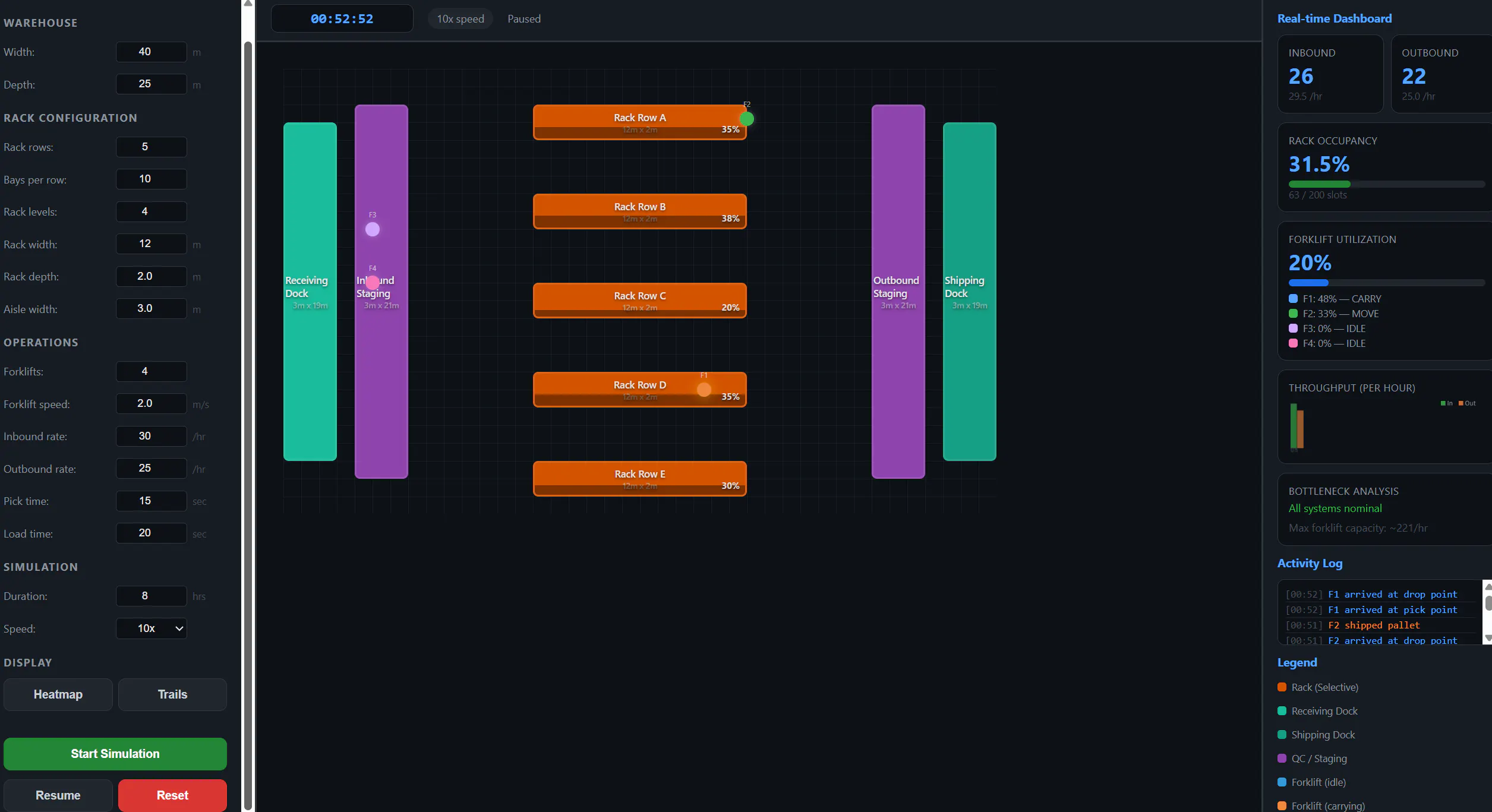
Task: Click the QC / Staging legend icon
Action: (x=1282, y=759)
